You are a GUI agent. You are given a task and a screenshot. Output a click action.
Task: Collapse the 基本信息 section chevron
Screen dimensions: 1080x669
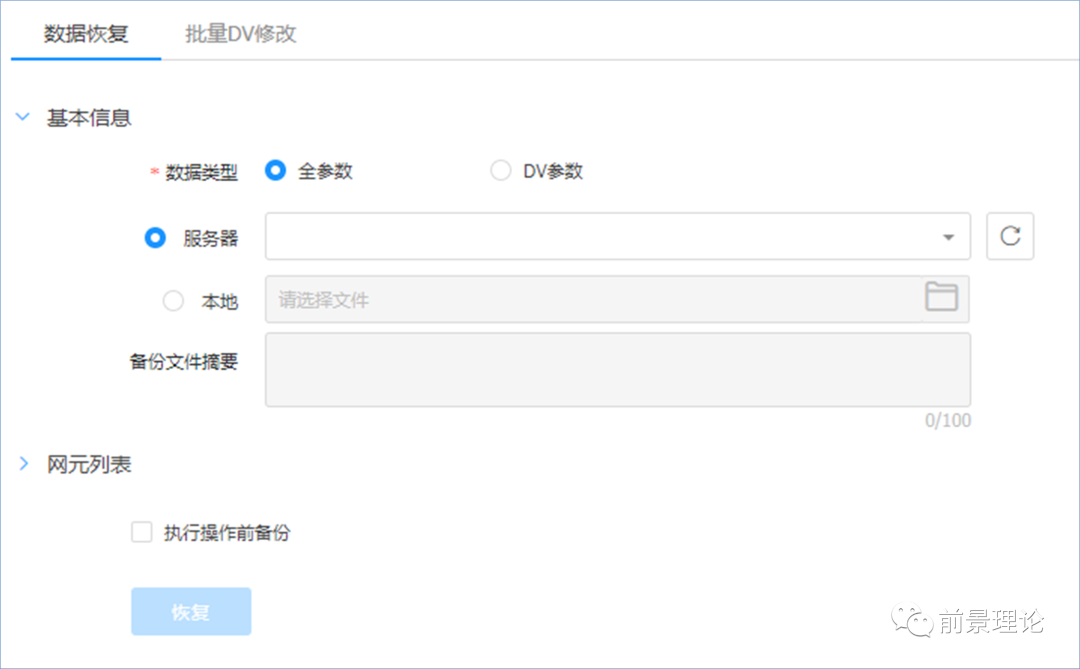[x=23, y=118]
